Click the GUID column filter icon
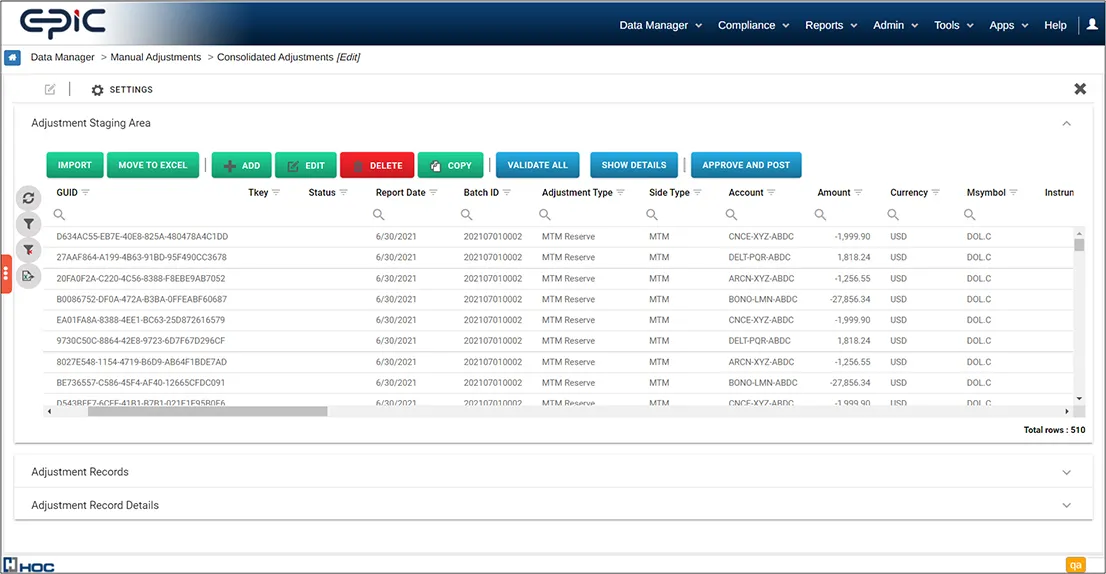1106x574 pixels. click(x=86, y=193)
